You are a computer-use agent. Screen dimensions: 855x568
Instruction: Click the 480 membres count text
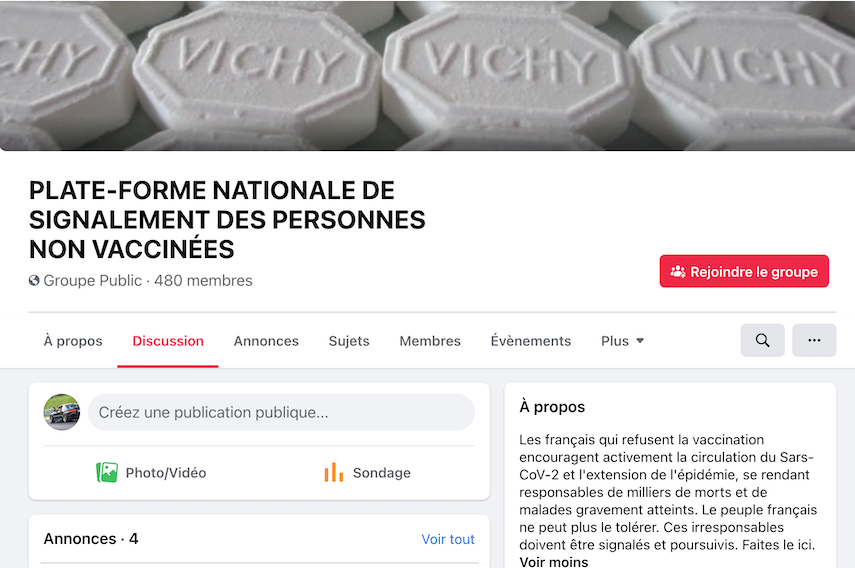(203, 281)
